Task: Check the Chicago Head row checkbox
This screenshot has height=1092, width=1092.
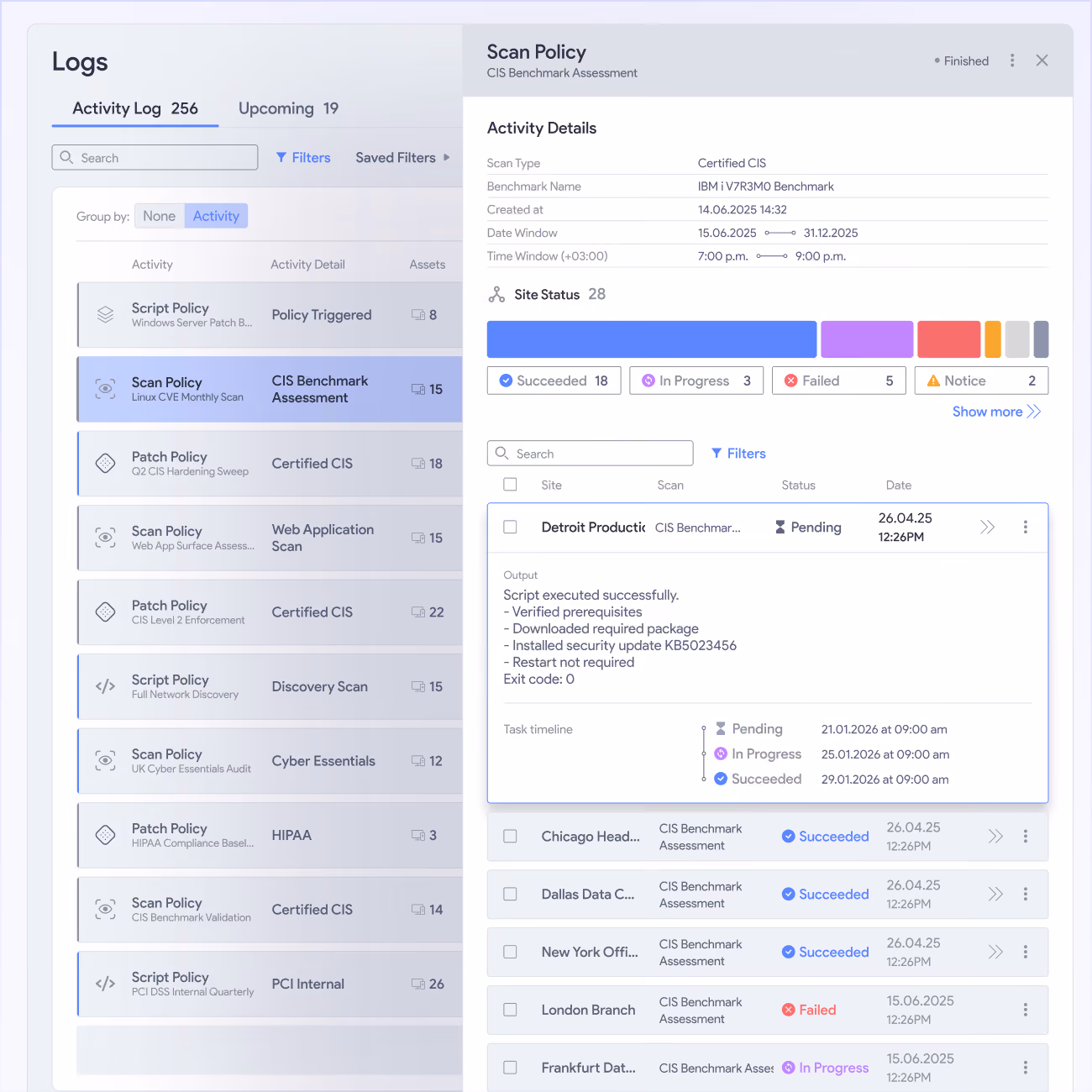Action: pos(510,837)
